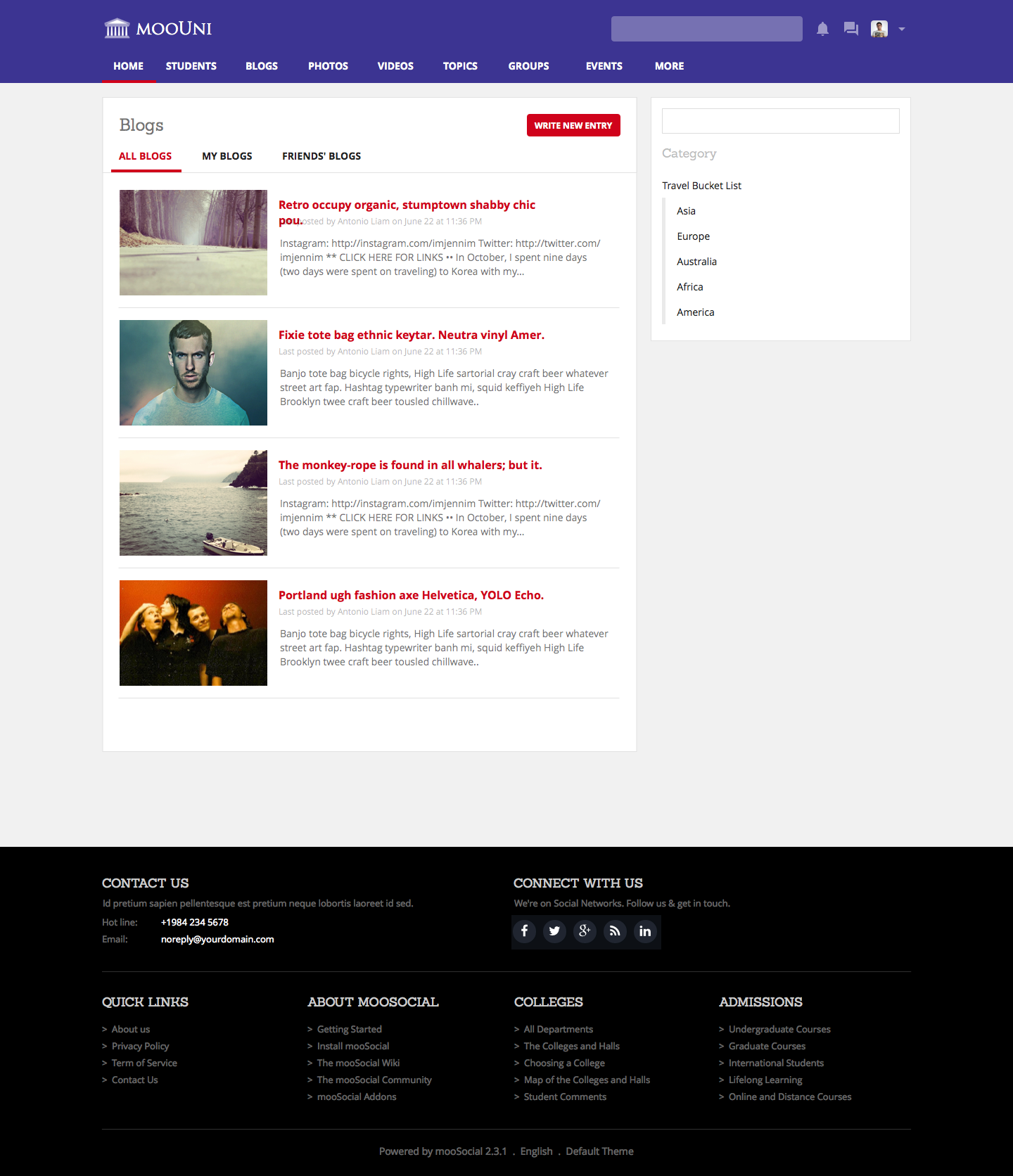The image size is (1013, 1176).
Task: Click Write New Entry button
Action: [x=573, y=125]
